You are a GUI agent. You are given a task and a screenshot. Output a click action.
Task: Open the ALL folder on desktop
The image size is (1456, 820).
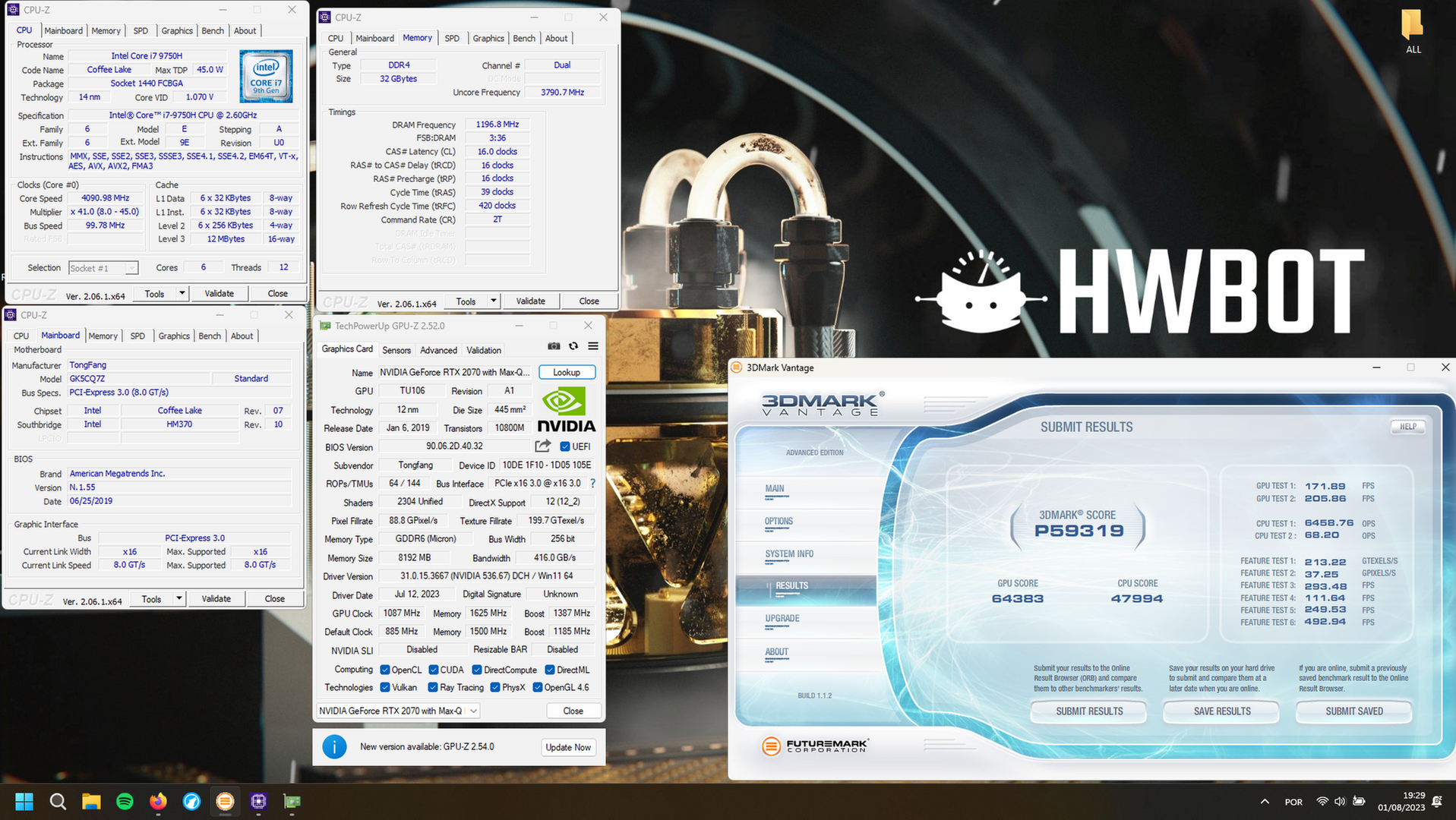[x=1413, y=32]
